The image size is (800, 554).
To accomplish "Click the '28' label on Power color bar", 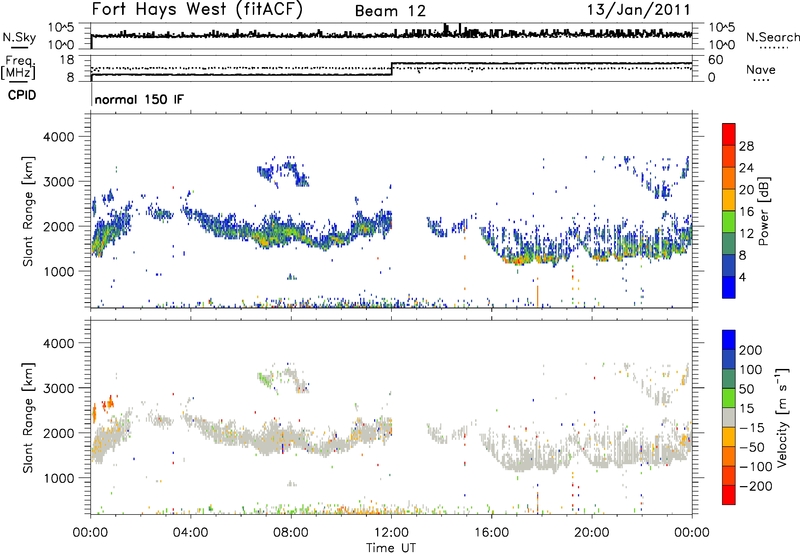I will [746, 146].
